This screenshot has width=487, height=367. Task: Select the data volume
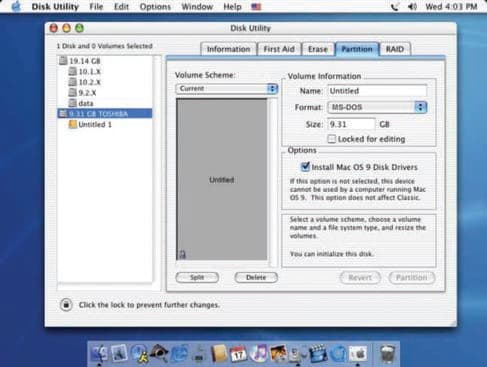81,103
